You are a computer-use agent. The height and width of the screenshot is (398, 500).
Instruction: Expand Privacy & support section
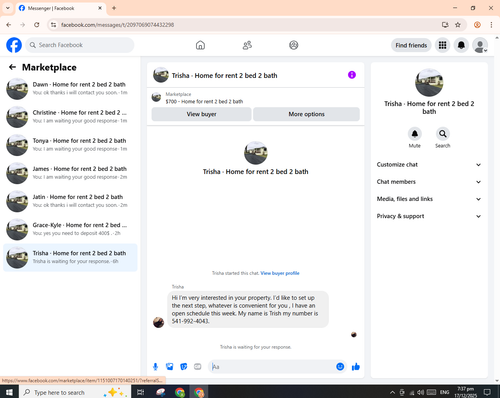(429, 216)
